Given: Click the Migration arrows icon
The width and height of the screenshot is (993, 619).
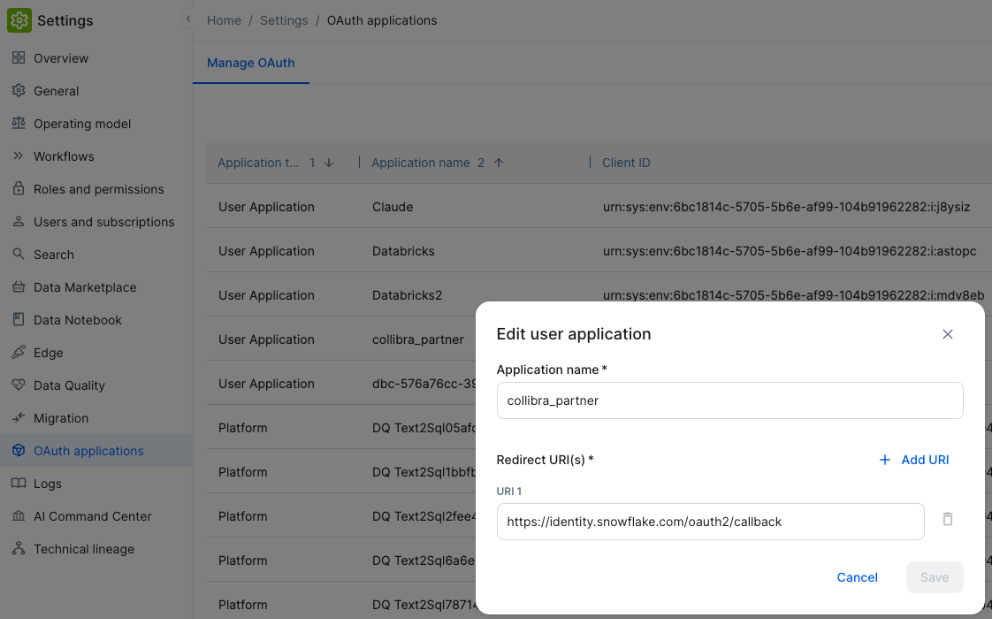Looking at the screenshot, I should pos(18,418).
